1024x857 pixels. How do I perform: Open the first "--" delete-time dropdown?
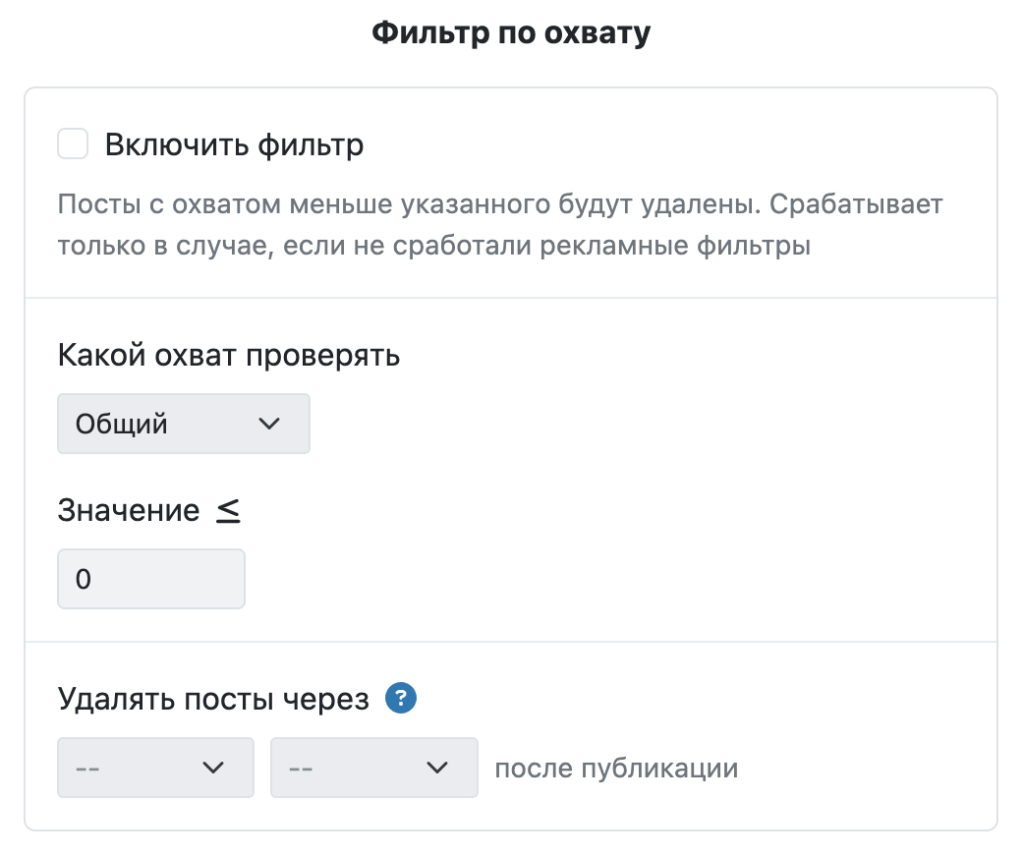155,768
